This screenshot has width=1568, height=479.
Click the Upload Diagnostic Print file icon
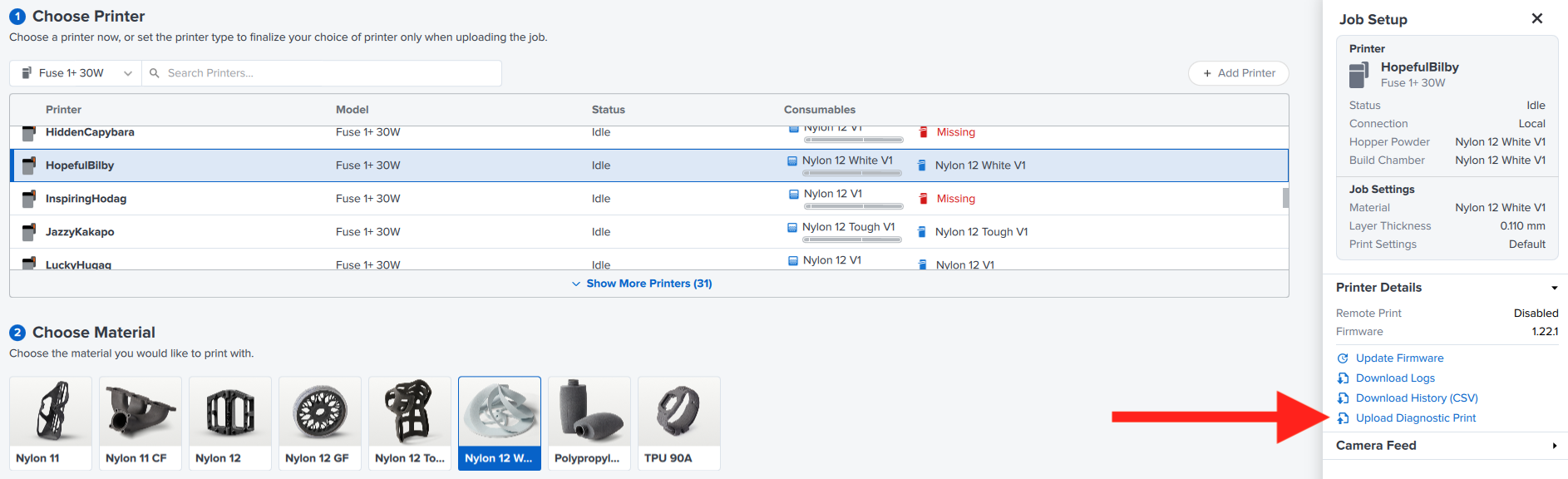point(1343,418)
